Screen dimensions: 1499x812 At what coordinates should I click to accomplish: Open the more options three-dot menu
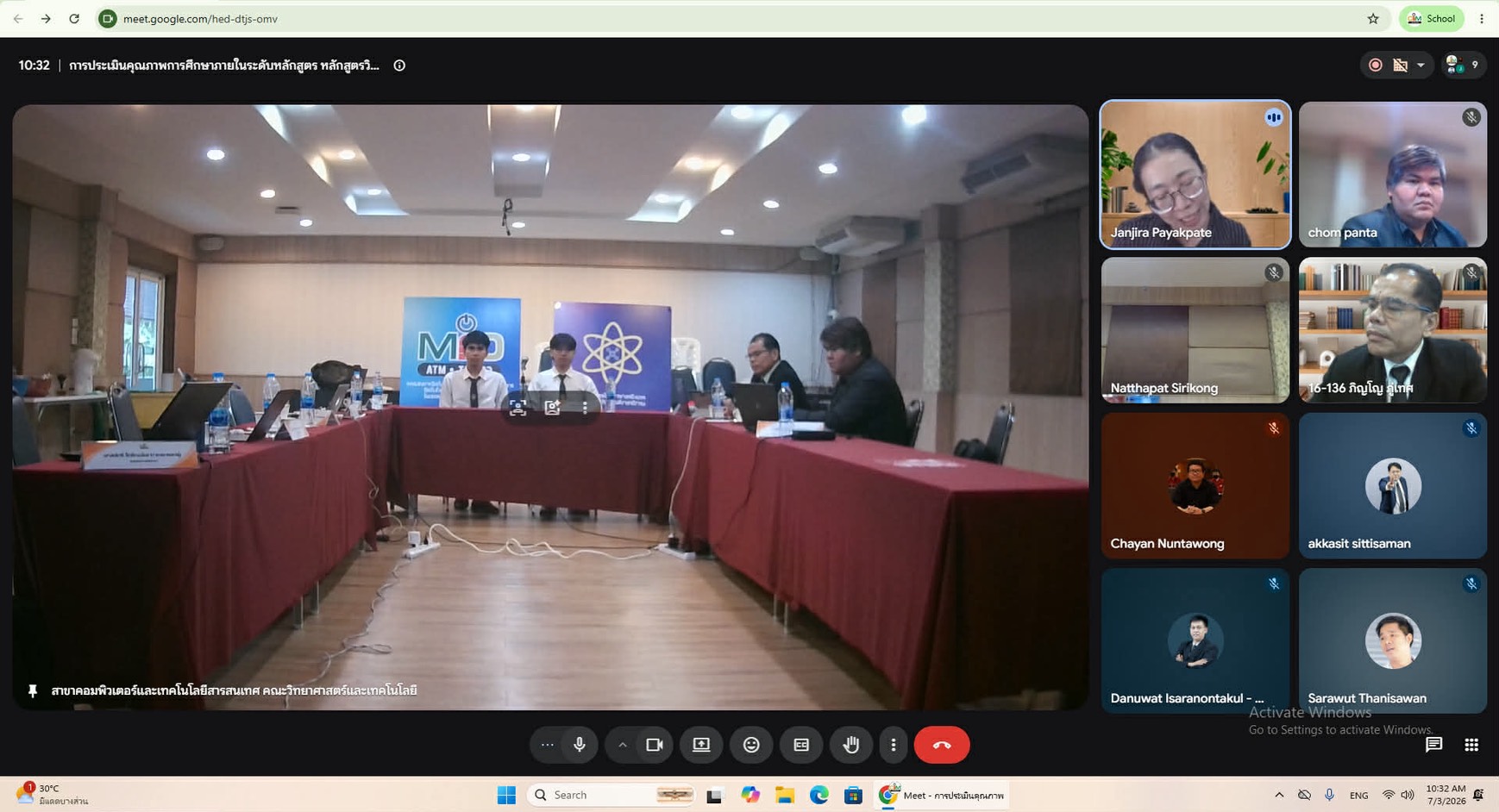(x=894, y=745)
